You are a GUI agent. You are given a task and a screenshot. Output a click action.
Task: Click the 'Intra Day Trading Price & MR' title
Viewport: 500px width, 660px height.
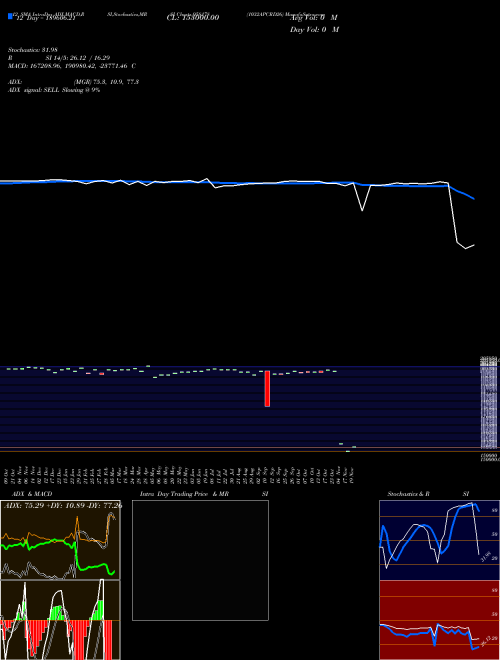point(184,494)
